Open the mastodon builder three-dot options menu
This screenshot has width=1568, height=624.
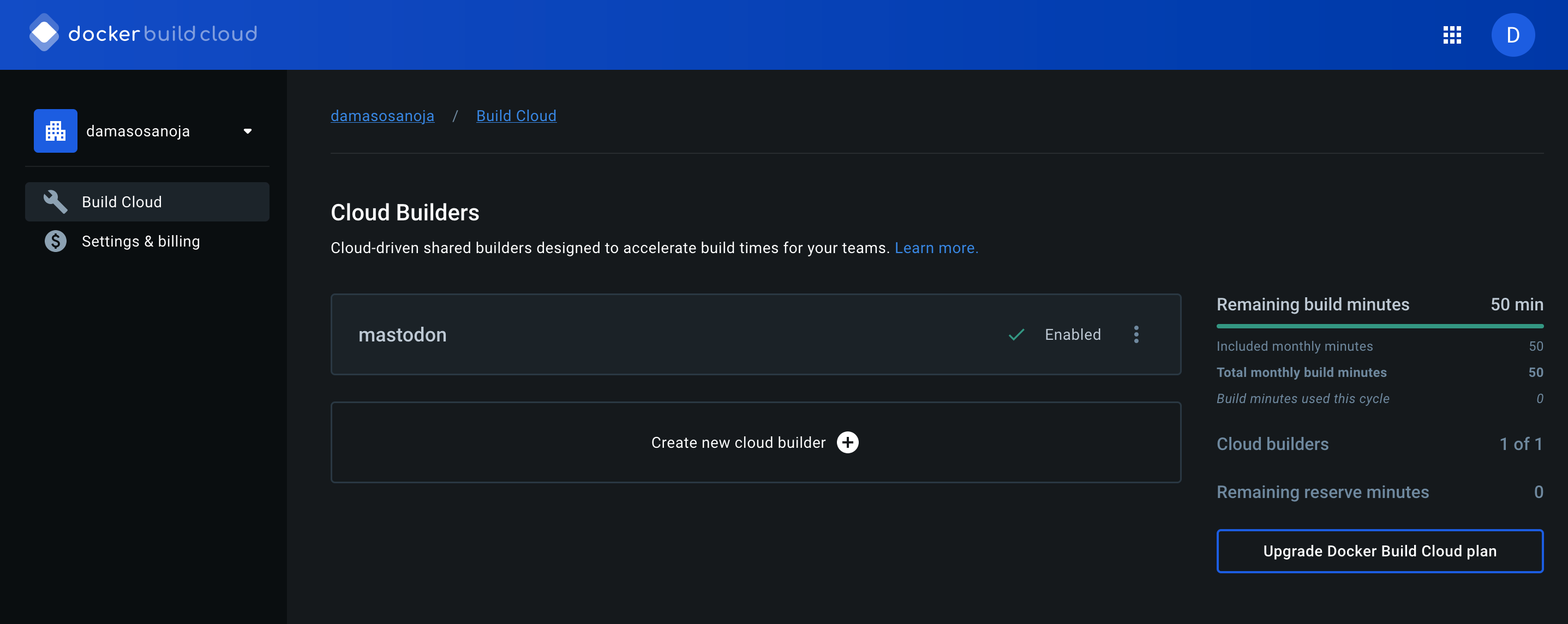click(x=1136, y=335)
